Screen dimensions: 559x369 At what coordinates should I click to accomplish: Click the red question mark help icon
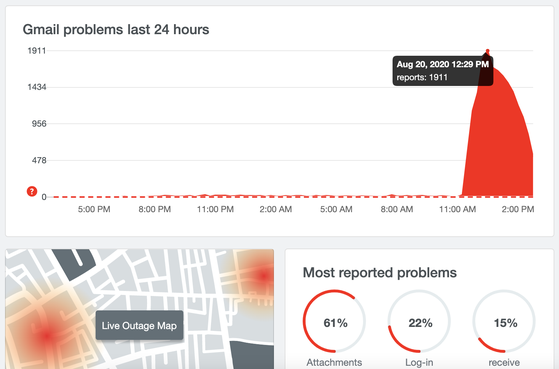click(x=32, y=191)
